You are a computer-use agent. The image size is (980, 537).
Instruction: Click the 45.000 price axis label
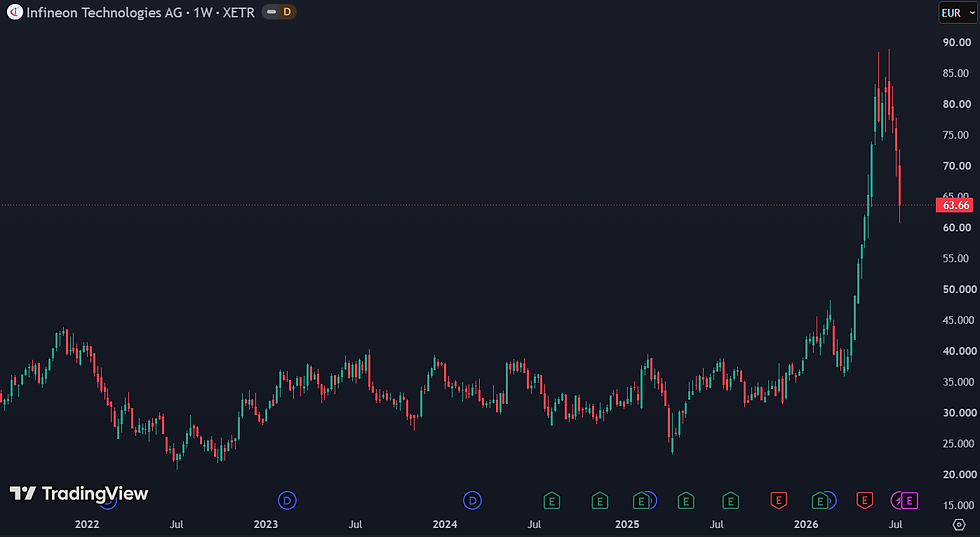click(959, 320)
